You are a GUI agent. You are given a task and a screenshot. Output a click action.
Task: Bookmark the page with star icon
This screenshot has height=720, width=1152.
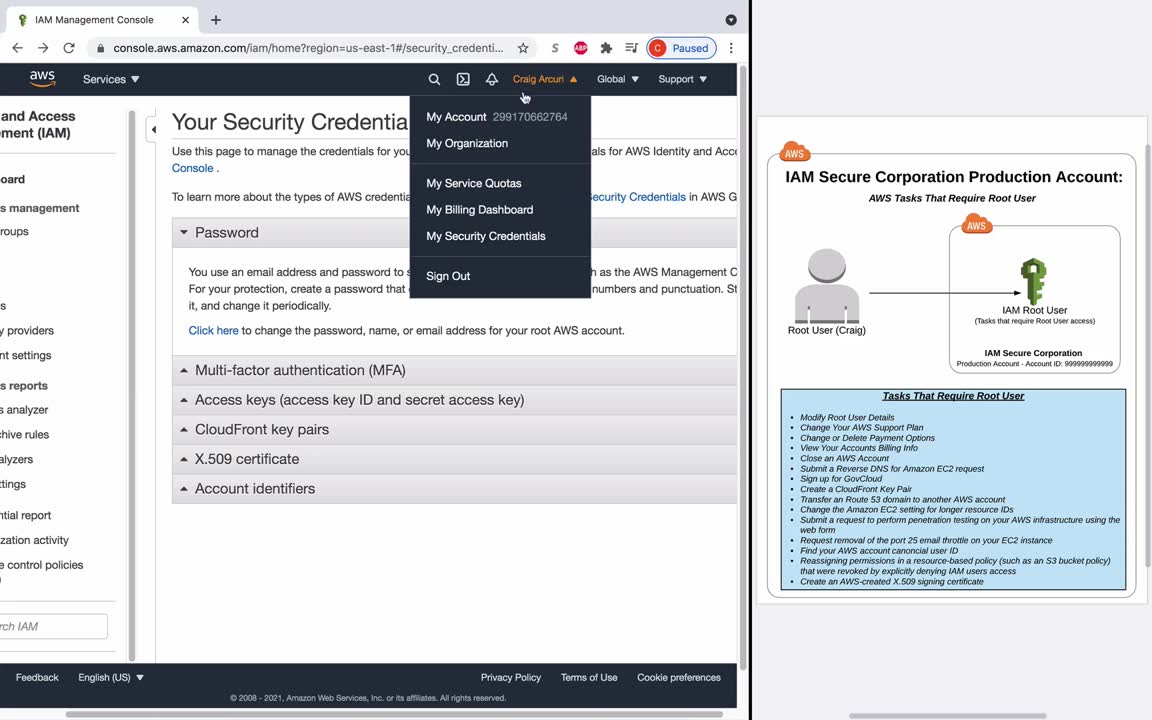[x=523, y=48]
